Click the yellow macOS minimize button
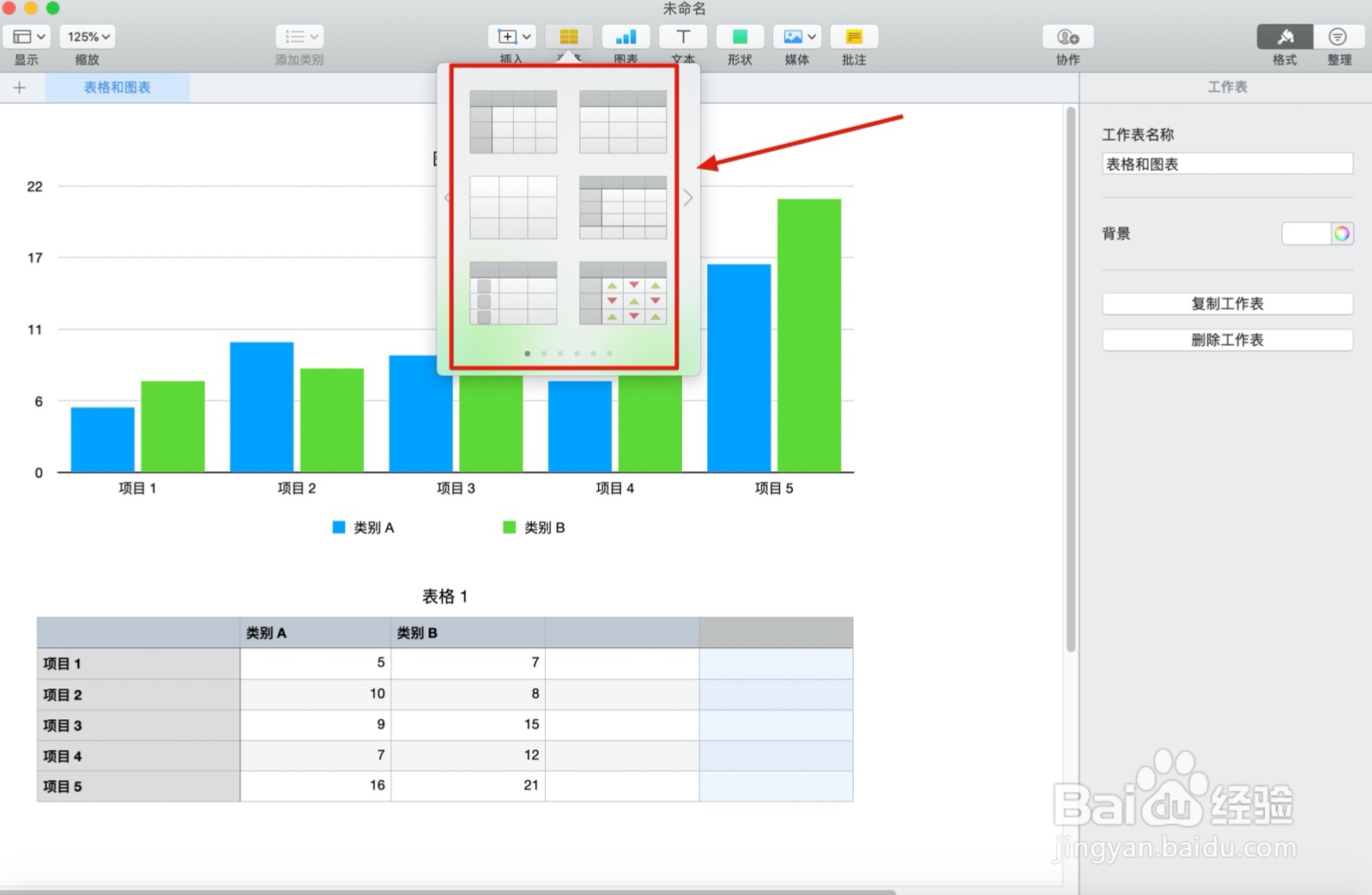Image resolution: width=1372 pixels, height=895 pixels. pyautogui.click(x=31, y=8)
